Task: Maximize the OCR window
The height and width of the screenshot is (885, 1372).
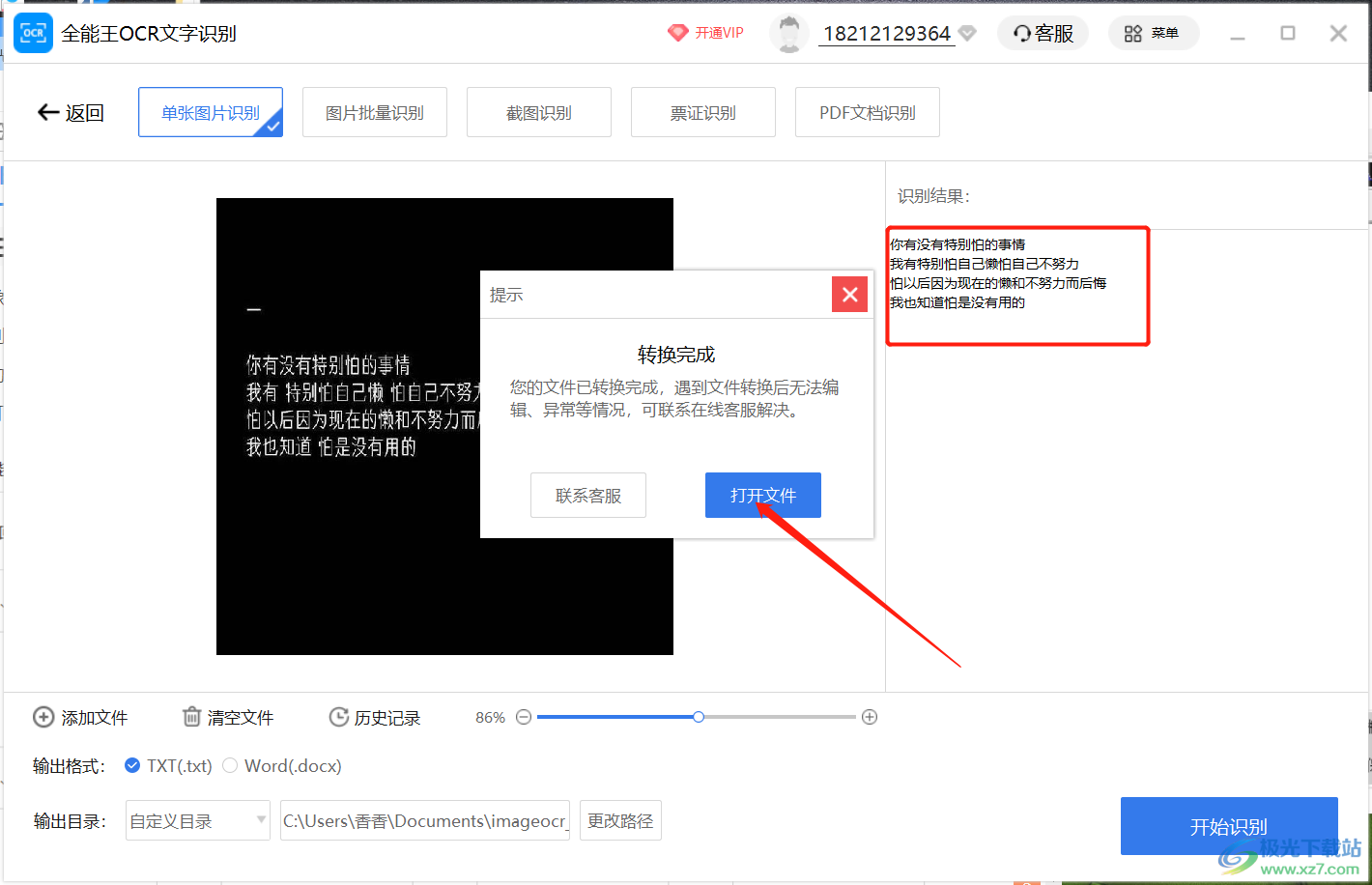Action: point(1288,33)
